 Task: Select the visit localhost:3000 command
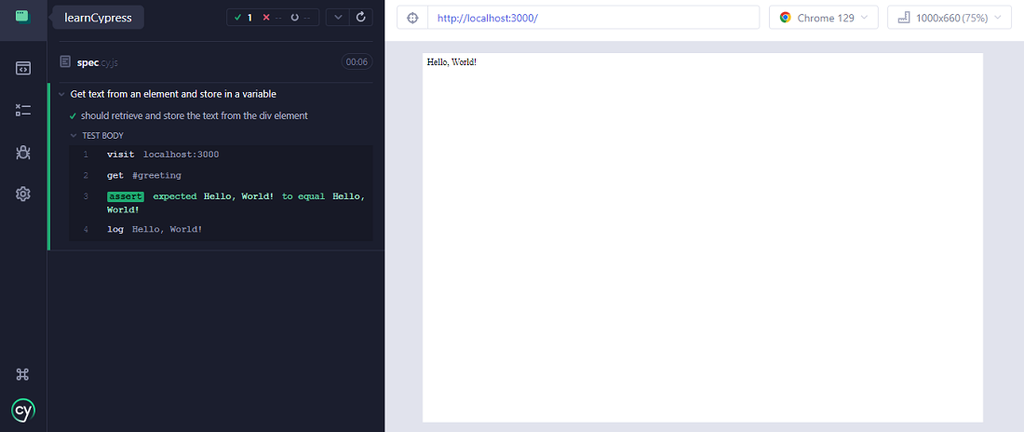(221, 155)
